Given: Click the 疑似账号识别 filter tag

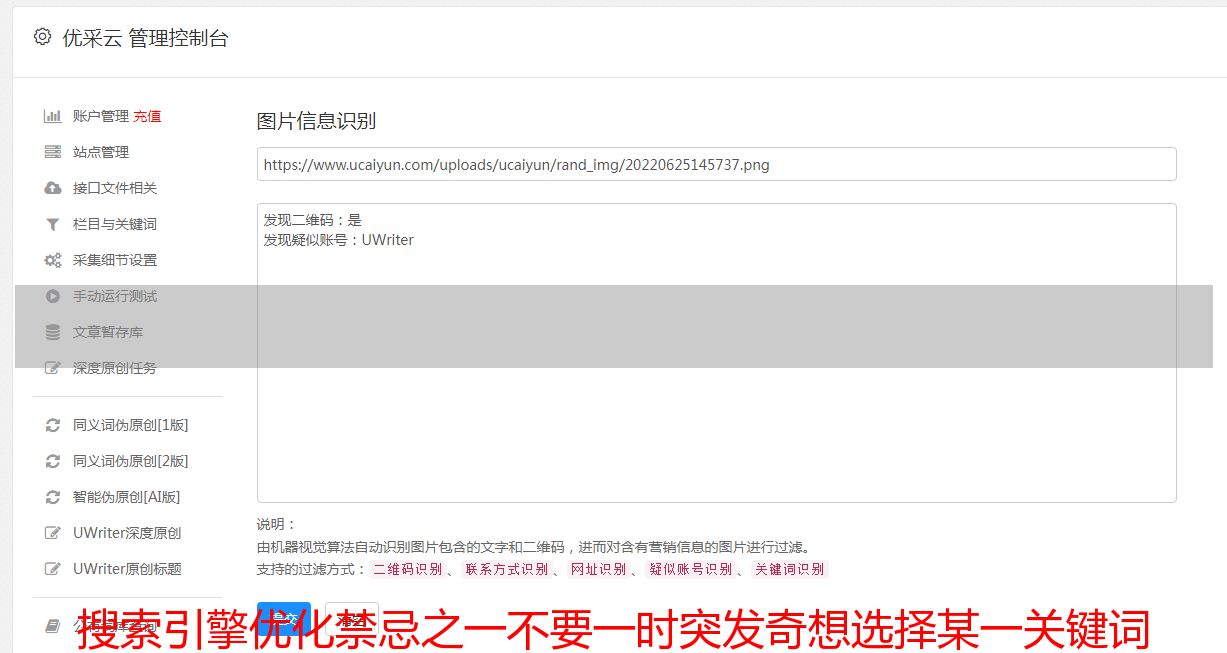Looking at the screenshot, I should click(x=691, y=569).
